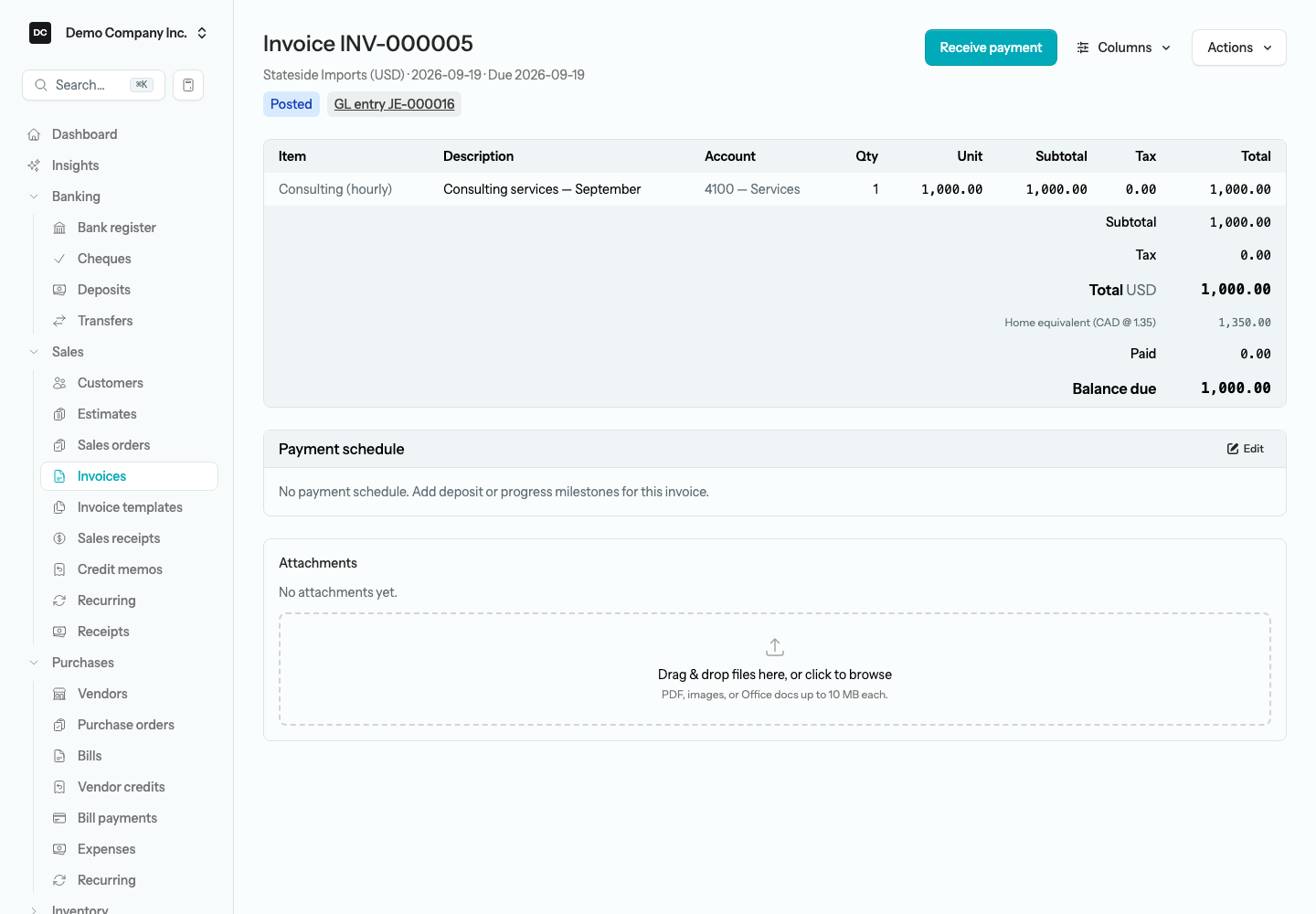Open the Dashboard home icon
Screen dimensions: 1316x914
pos(34,134)
